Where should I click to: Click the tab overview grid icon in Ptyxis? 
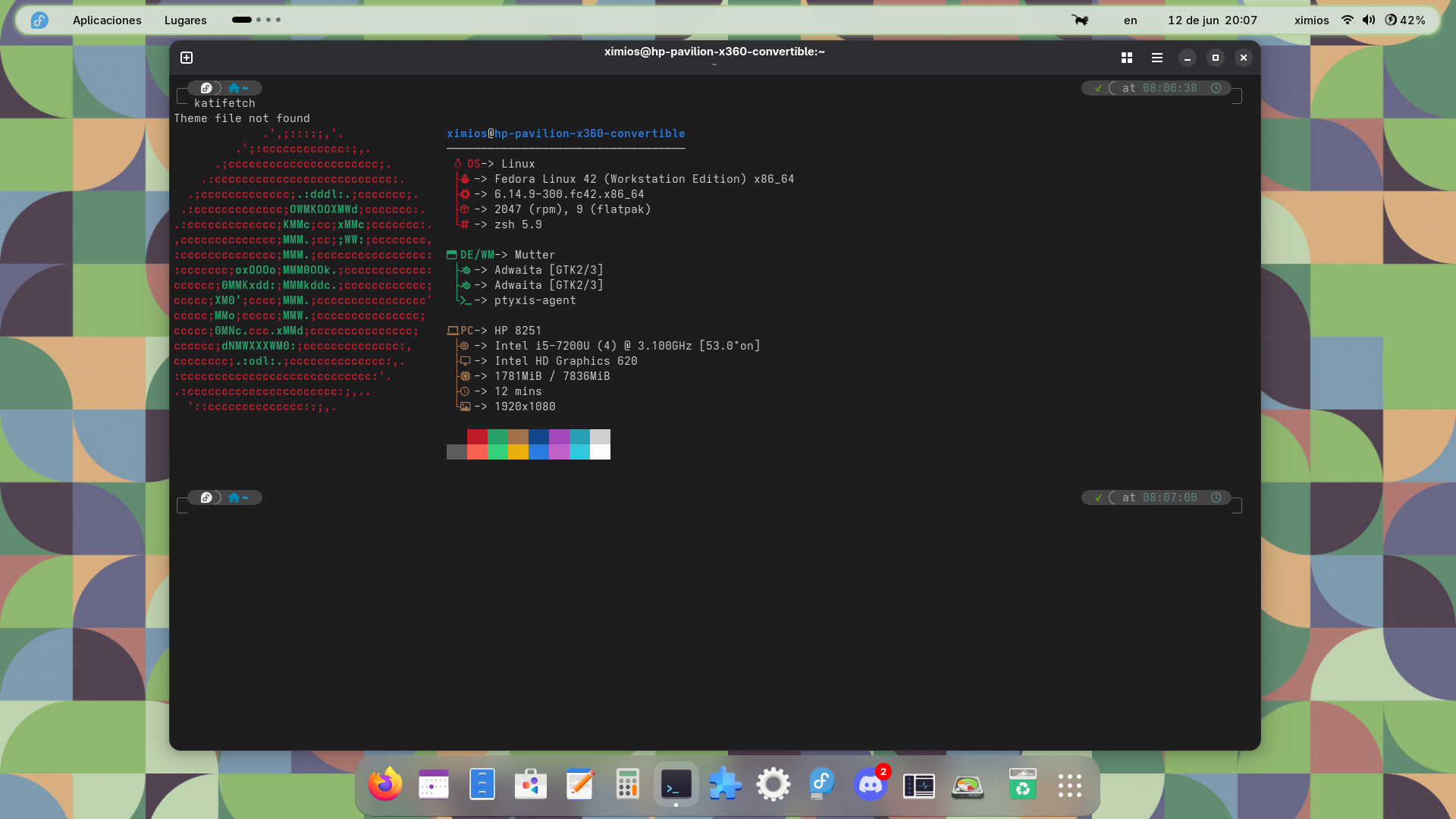tap(1127, 57)
